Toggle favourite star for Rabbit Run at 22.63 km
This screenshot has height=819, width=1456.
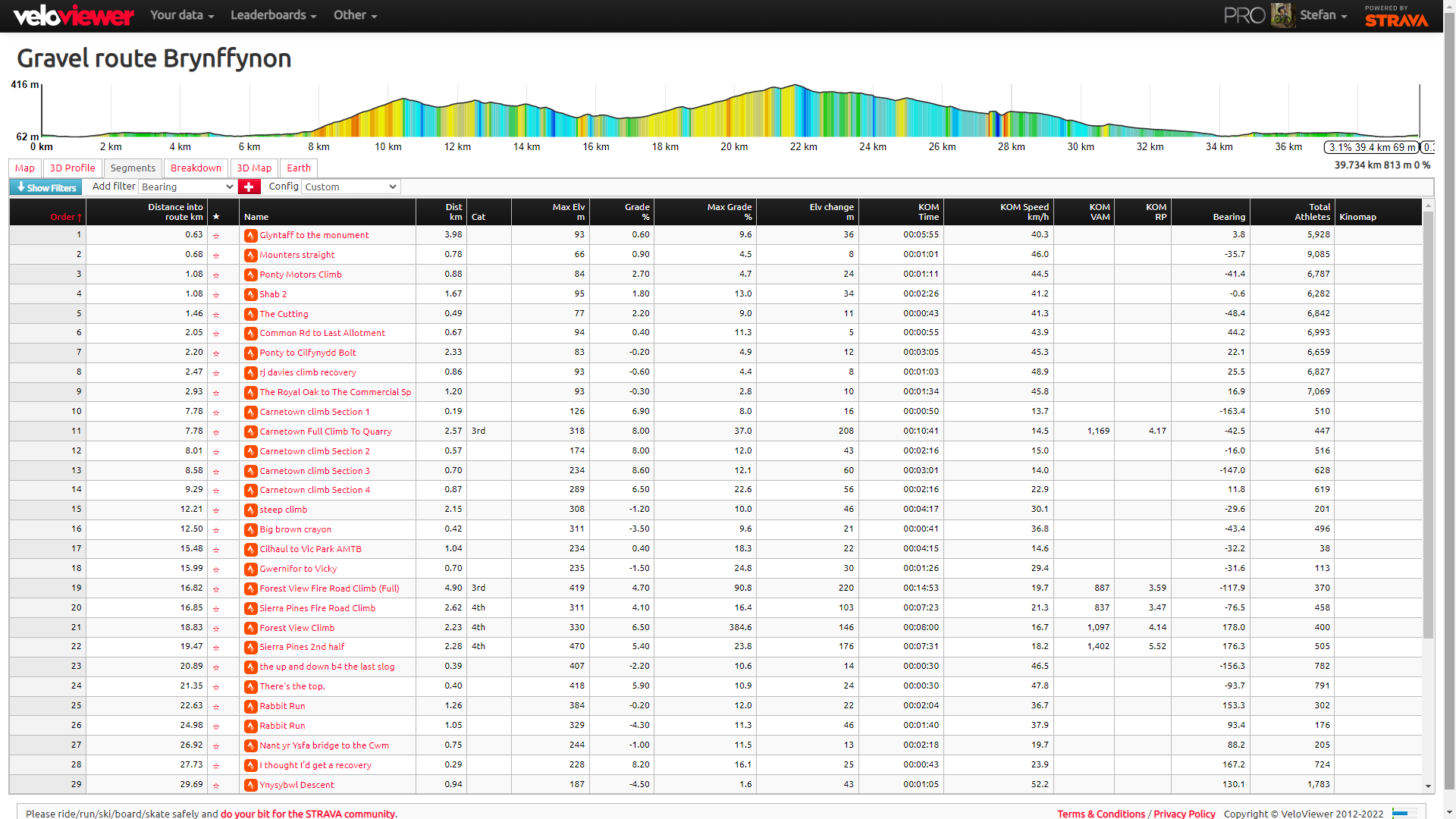216,707
